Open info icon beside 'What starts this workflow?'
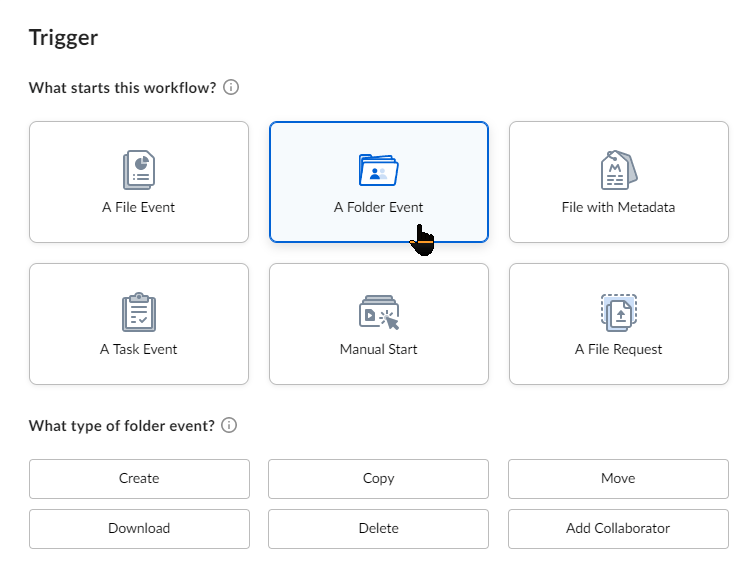The height and width of the screenshot is (587, 752). (231, 87)
